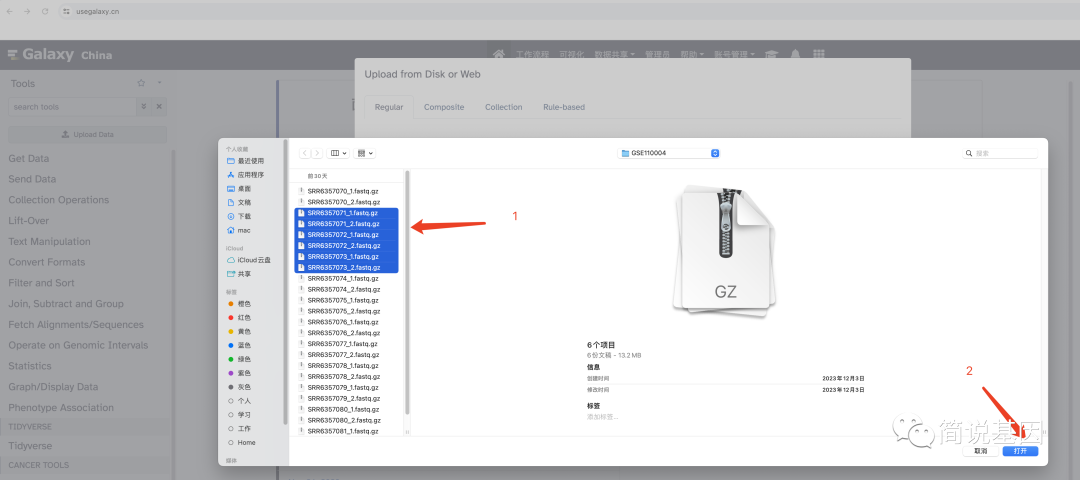Filter by the green (绿色) tag
Screen dimensions: 1080x480
(x=240, y=359)
